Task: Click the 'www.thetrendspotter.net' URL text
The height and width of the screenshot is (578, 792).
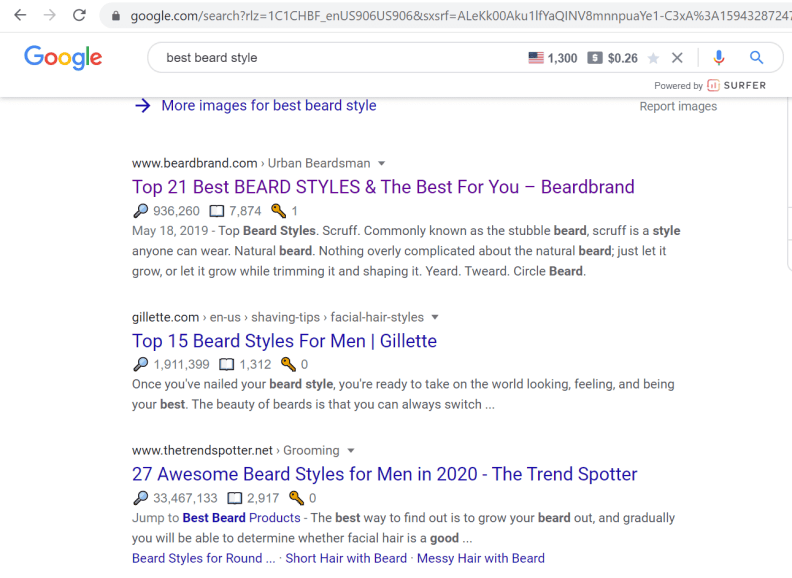Action: [202, 451]
